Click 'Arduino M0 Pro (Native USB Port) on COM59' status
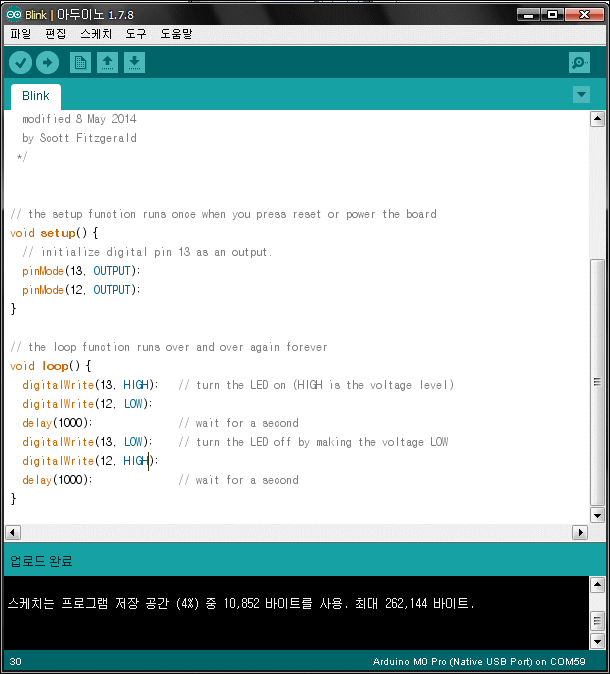This screenshot has width=610, height=674. pyautogui.click(x=479, y=661)
